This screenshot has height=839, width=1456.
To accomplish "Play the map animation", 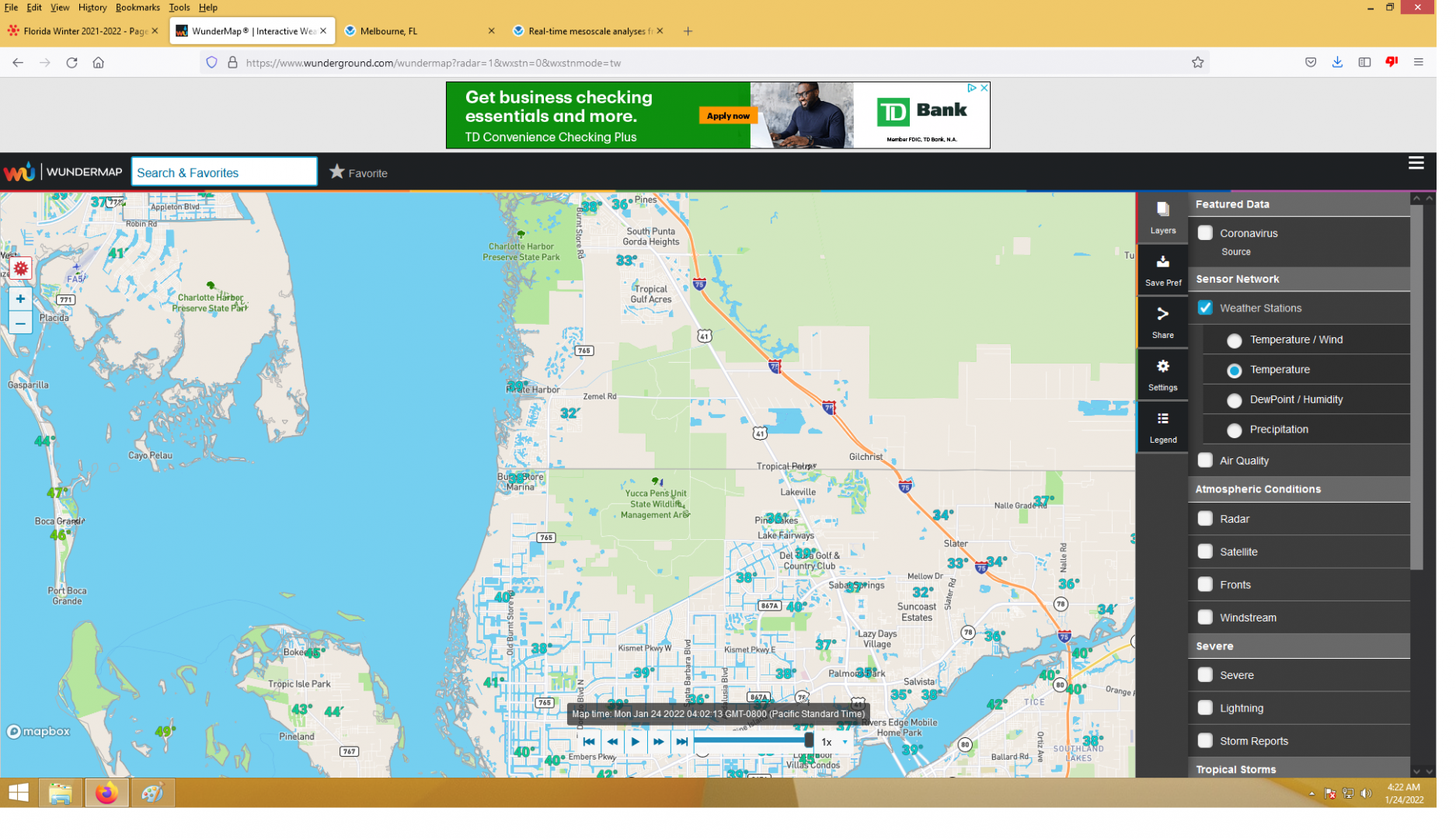I will point(644,751).
